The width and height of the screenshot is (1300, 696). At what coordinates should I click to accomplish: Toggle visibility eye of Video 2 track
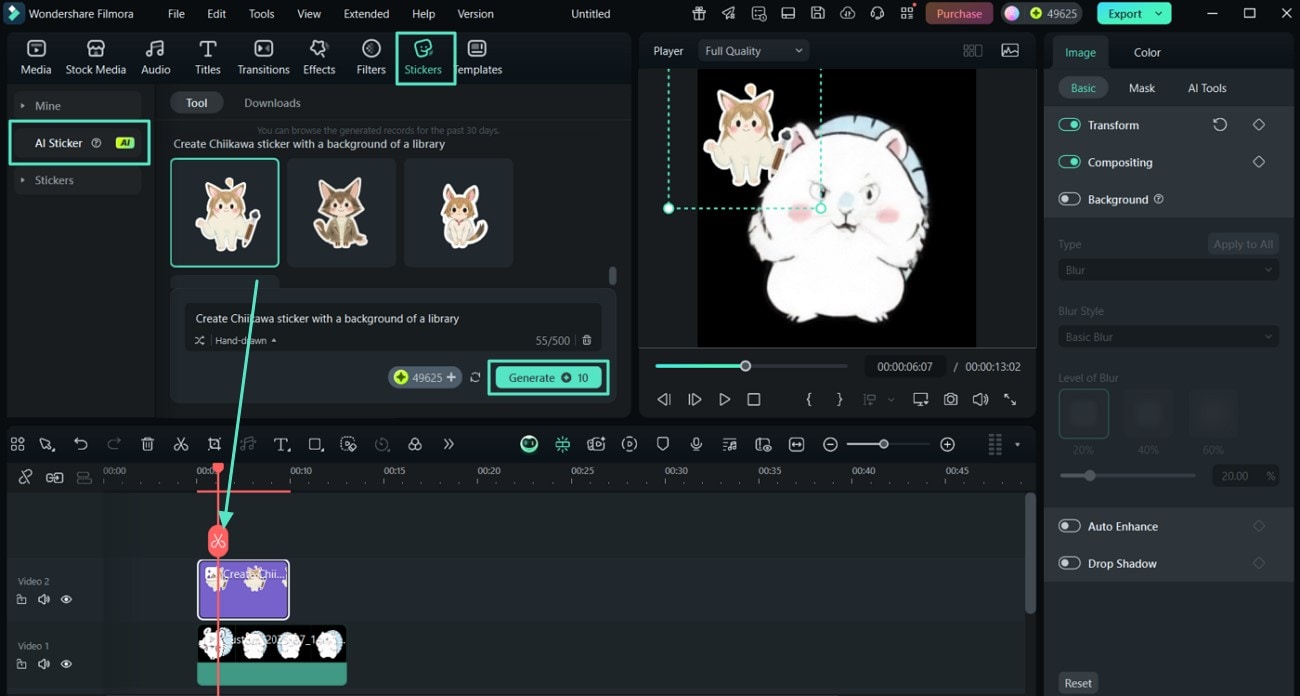pyautogui.click(x=66, y=600)
